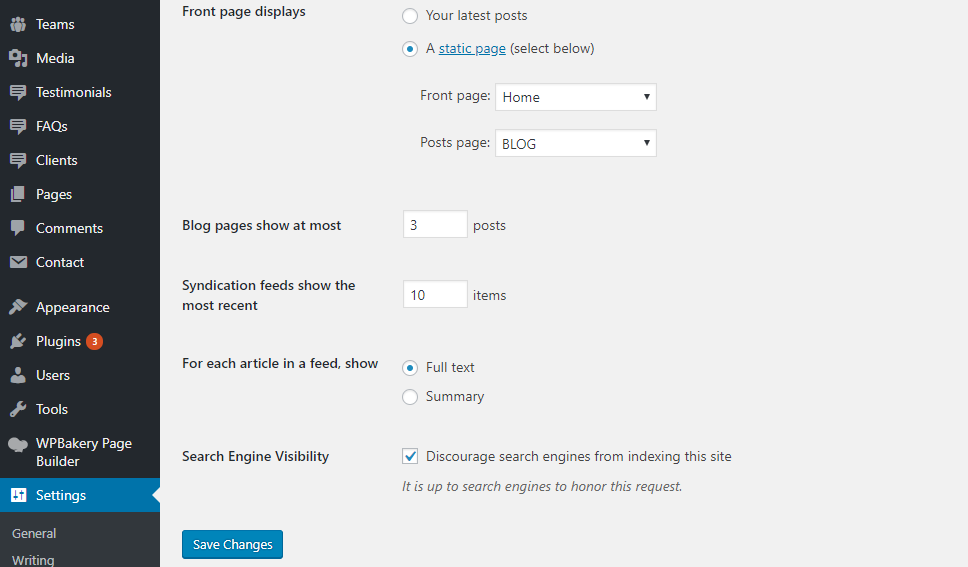Open Contact via the envelope icon

18,262
